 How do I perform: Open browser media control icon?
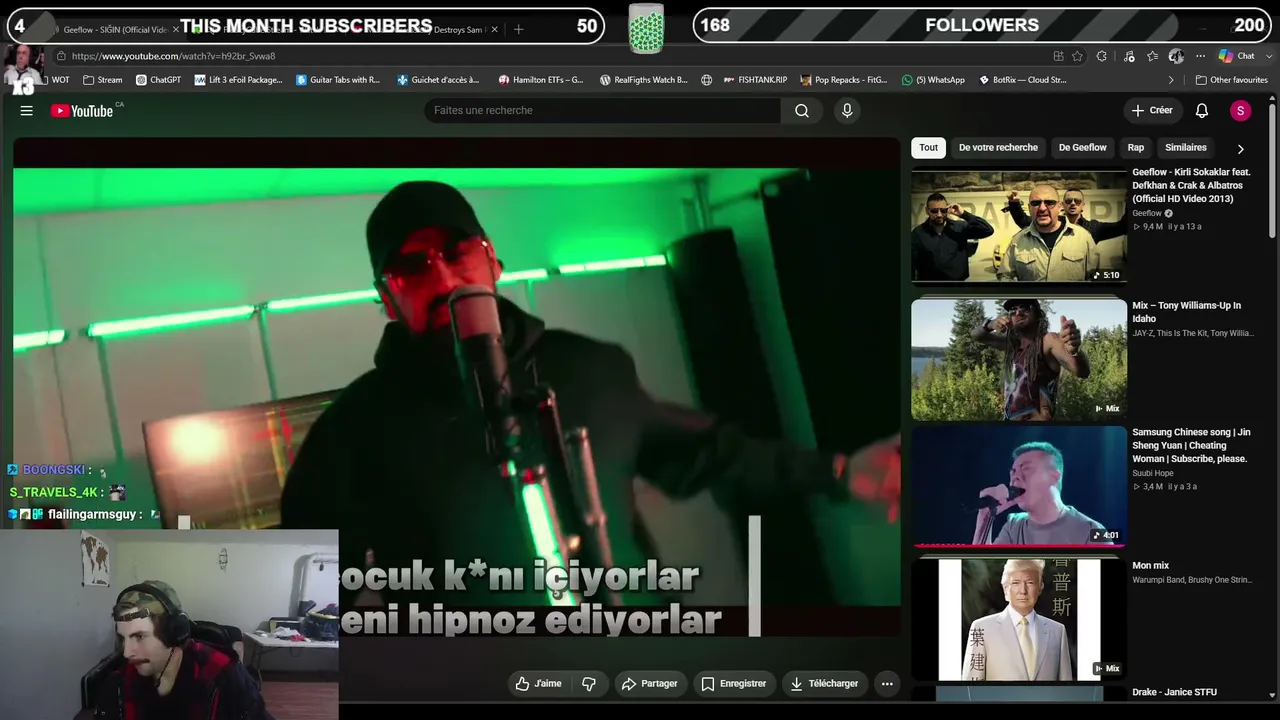point(1129,56)
